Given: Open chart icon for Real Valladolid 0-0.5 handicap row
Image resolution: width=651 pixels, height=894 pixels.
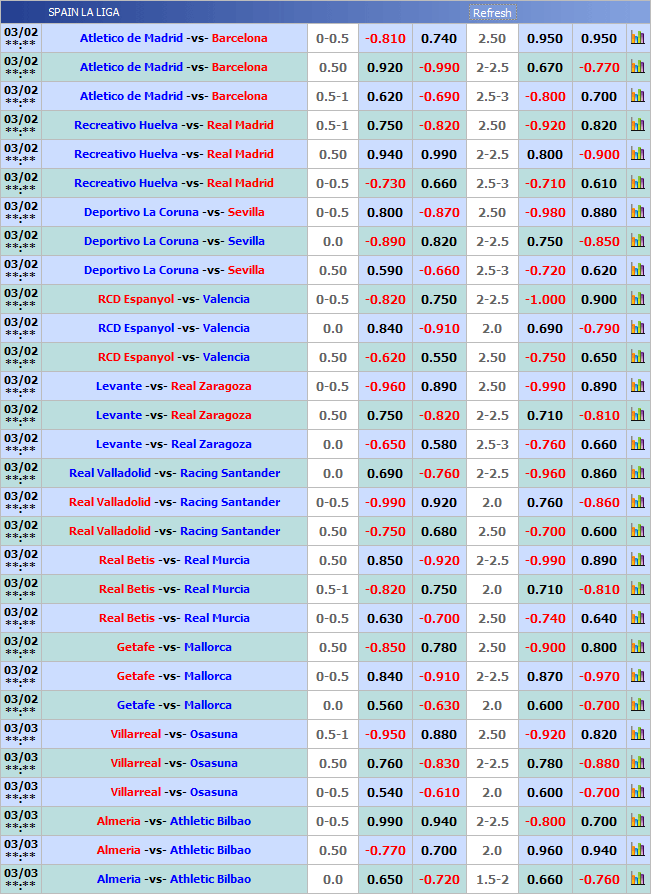Looking at the screenshot, I should 637,502.
